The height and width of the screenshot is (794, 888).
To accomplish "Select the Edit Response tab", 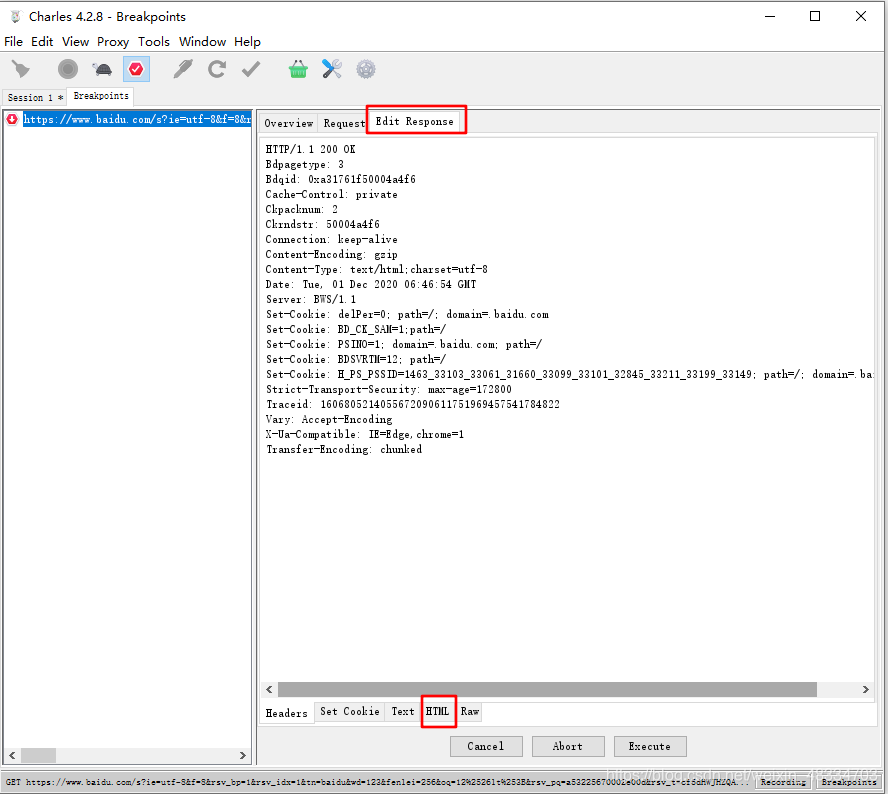I will coord(415,121).
